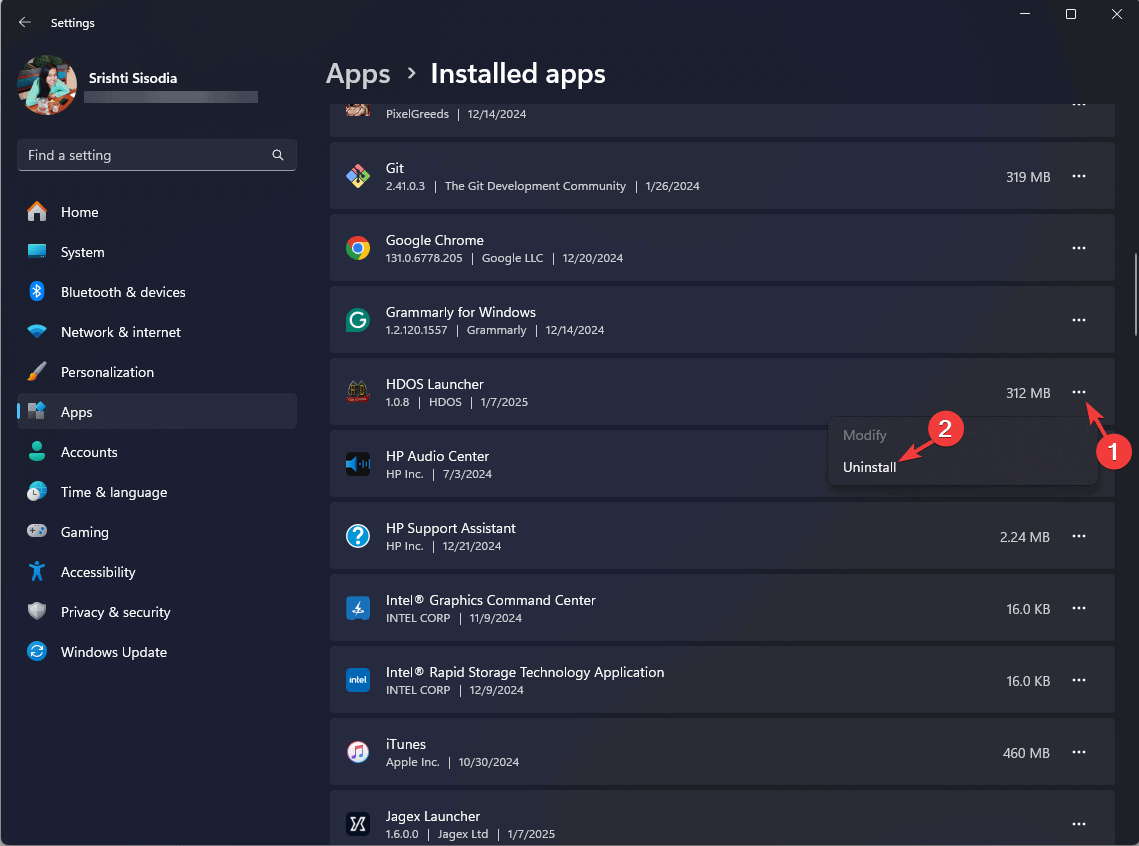Screen dimensions: 1139x846
Task: Click the HP Support Assistant question icon
Action: pyautogui.click(x=357, y=537)
